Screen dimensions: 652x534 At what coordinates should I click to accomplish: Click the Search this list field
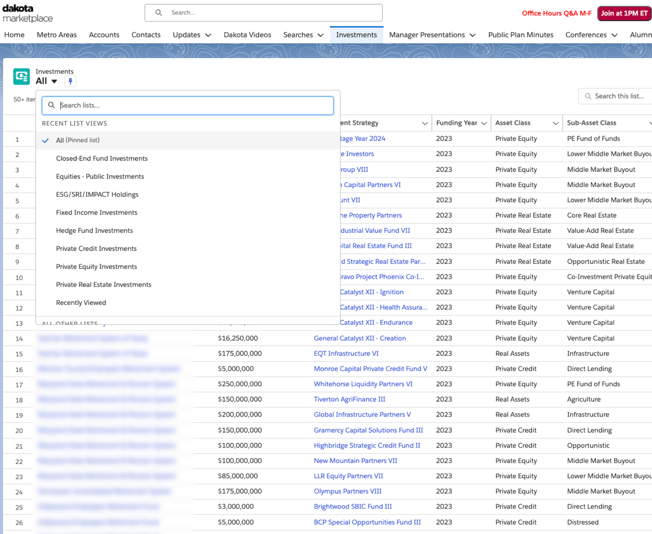tap(617, 96)
